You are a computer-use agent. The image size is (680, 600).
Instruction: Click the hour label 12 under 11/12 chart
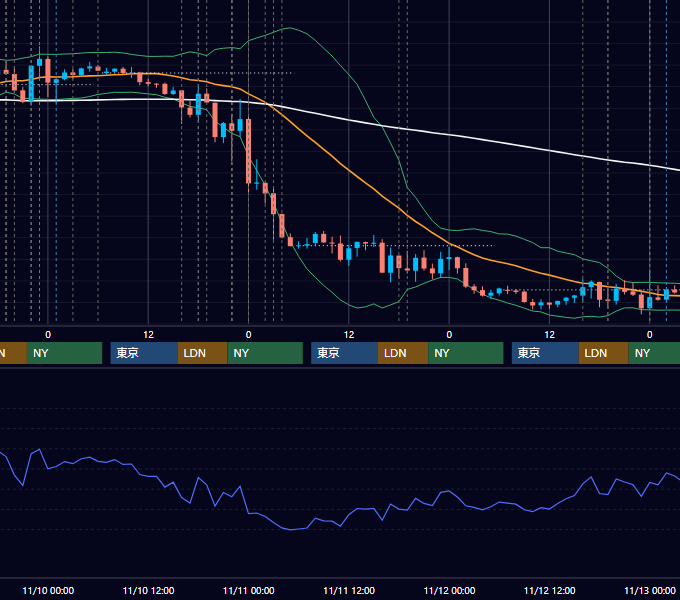pyautogui.click(x=549, y=335)
